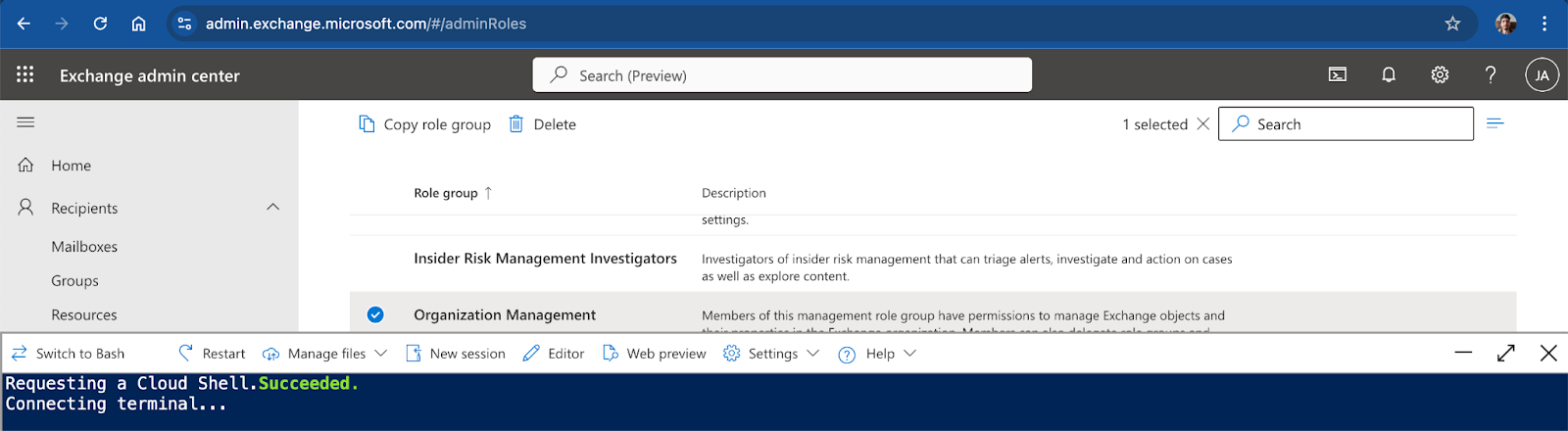This screenshot has height=431, width=1568.
Task: Open the header settings gear
Action: (1440, 74)
